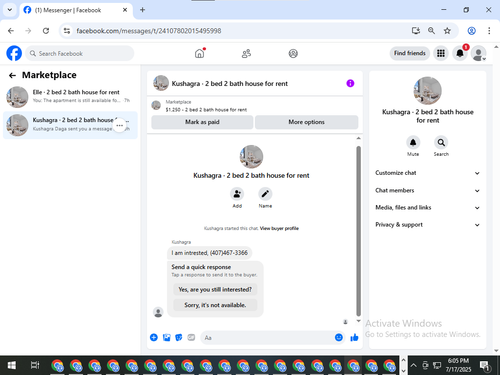This screenshot has height=375, width=500.
Task: Click the Facebook logo icon
Action: pos(14,53)
